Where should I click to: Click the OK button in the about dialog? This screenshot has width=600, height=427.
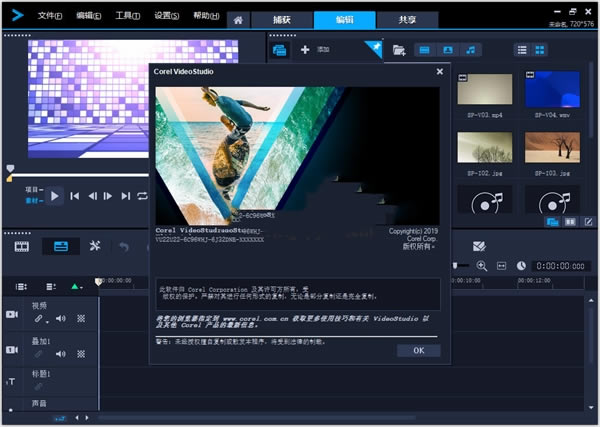click(418, 350)
